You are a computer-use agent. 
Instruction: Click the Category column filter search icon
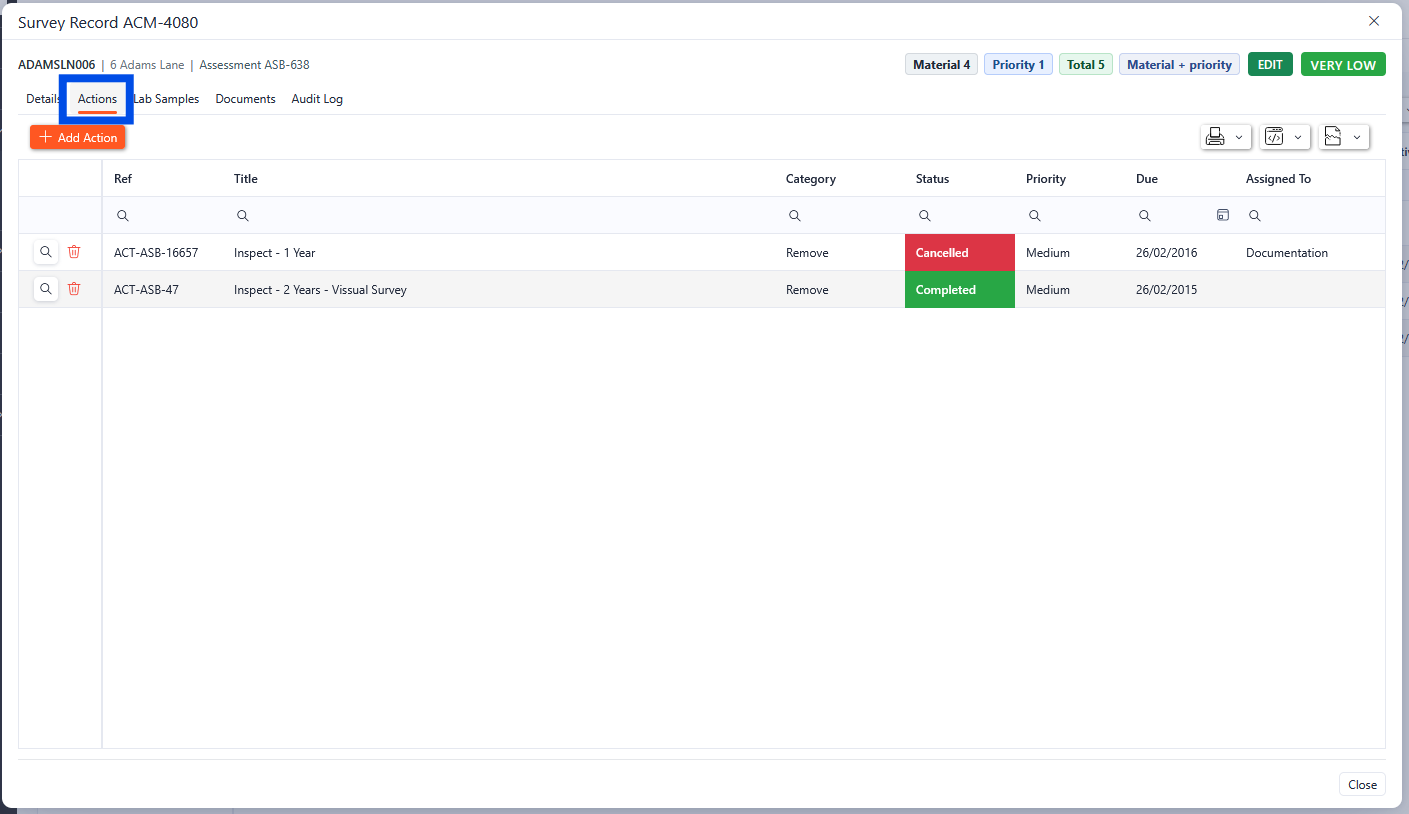pyautogui.click(x=795, y=216)
